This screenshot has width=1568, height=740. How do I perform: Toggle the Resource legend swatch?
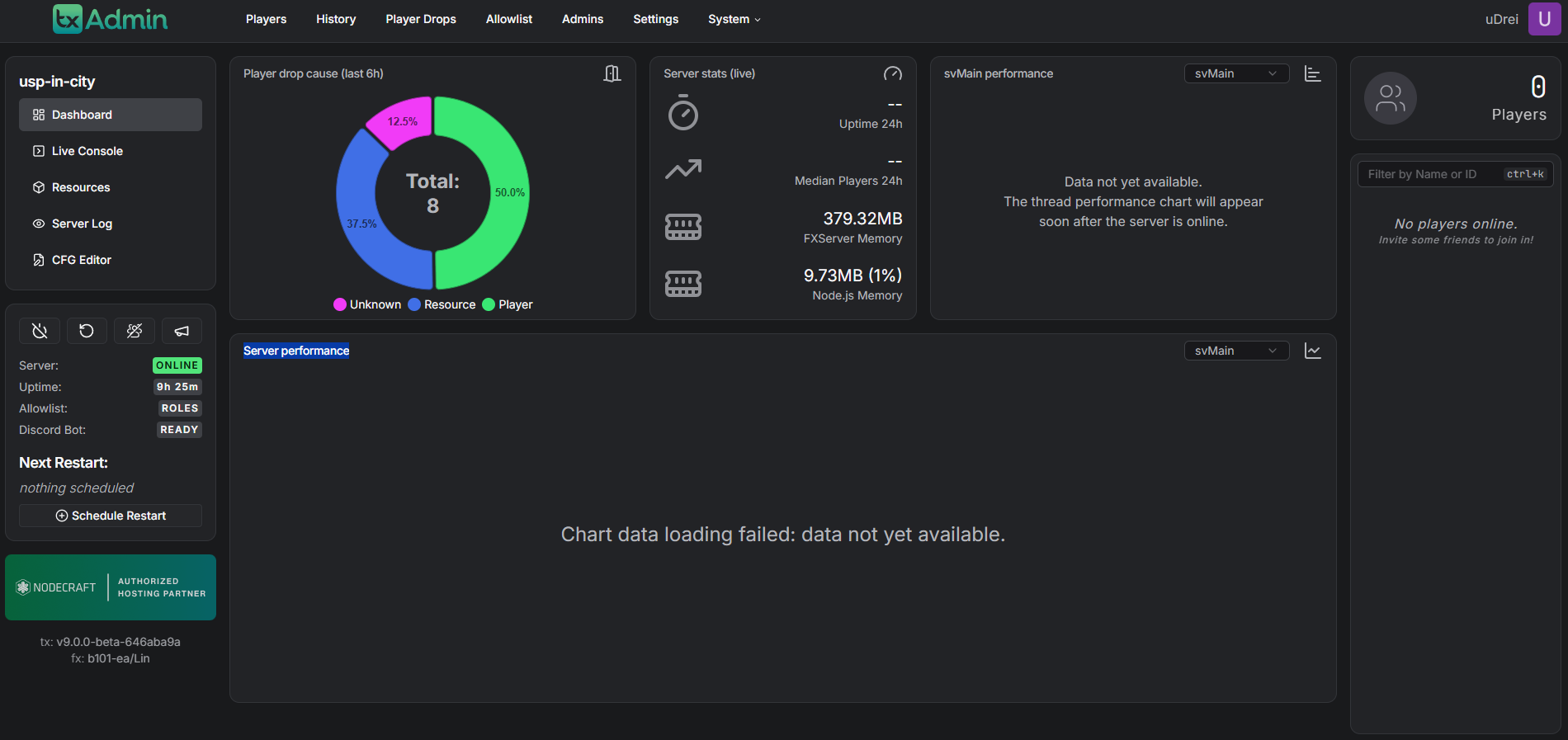tap(414, 304)
